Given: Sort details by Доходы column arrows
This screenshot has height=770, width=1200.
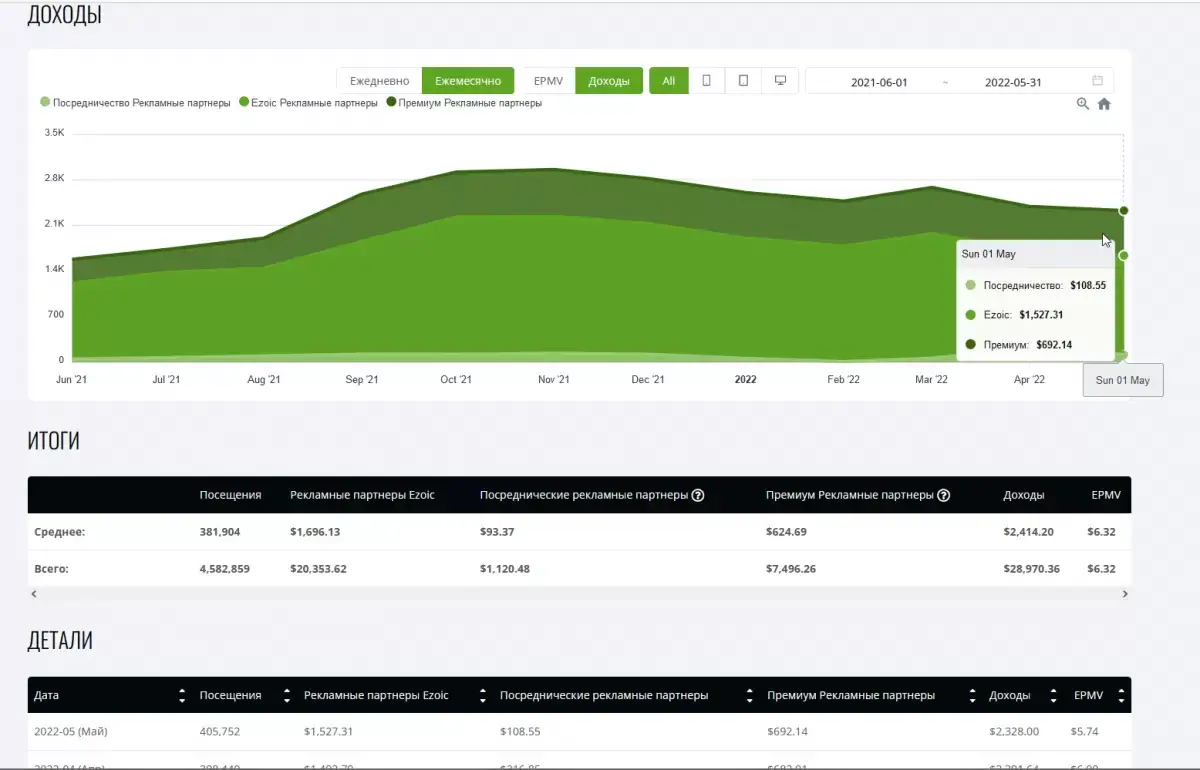Looking at the screenshot, I should click(x=1053, y=695).
